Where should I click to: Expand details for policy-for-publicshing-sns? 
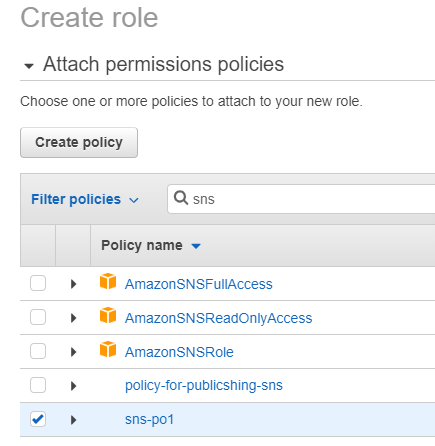pos(74,386)
